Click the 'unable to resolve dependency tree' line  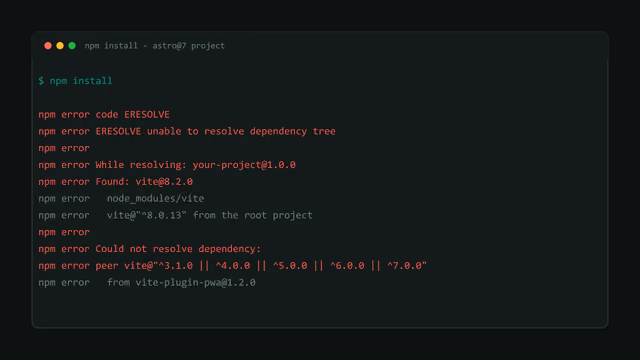pyautogui.click(x=187, y=131)
